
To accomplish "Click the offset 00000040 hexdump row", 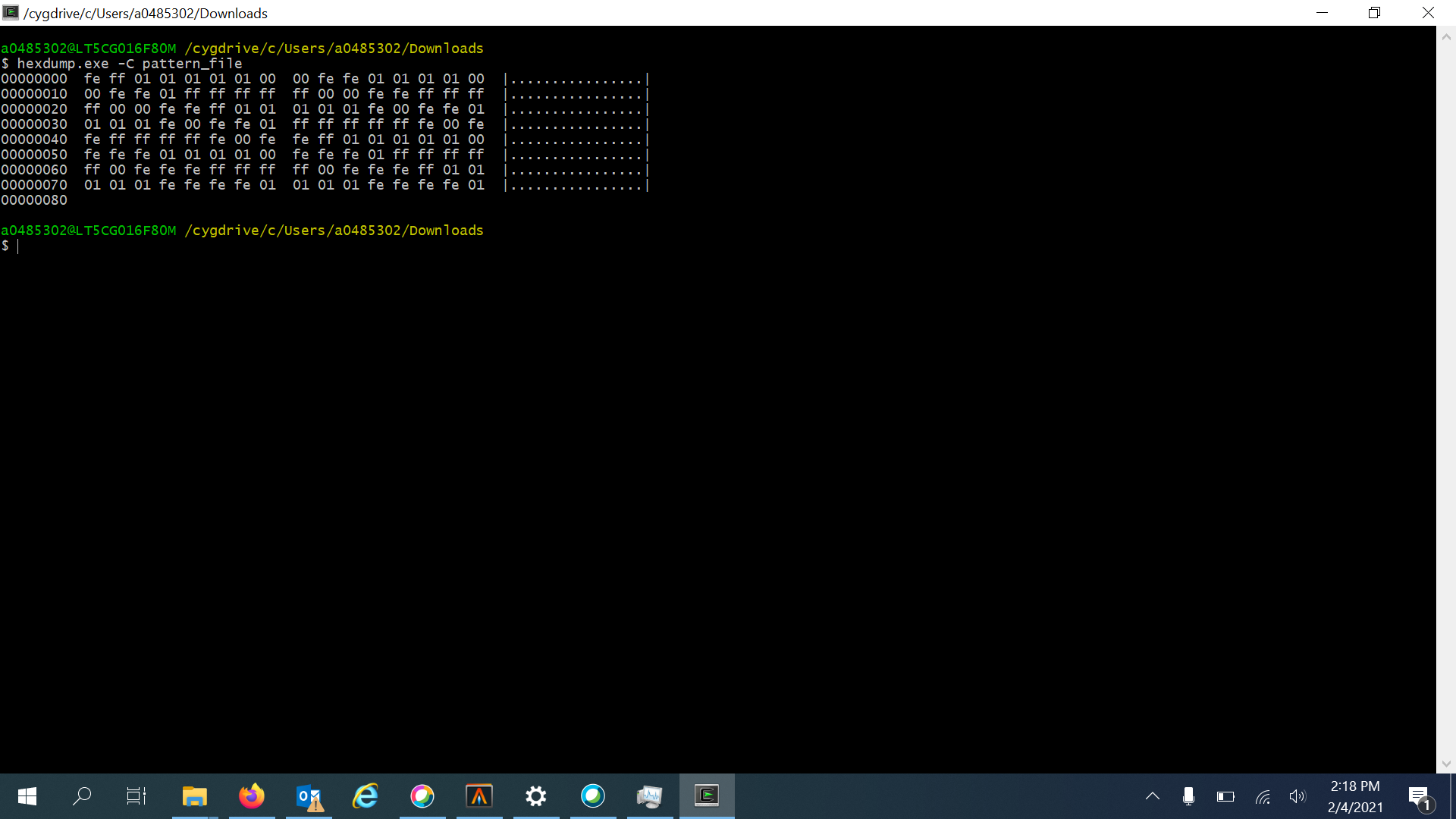I will tap(325, 140).
